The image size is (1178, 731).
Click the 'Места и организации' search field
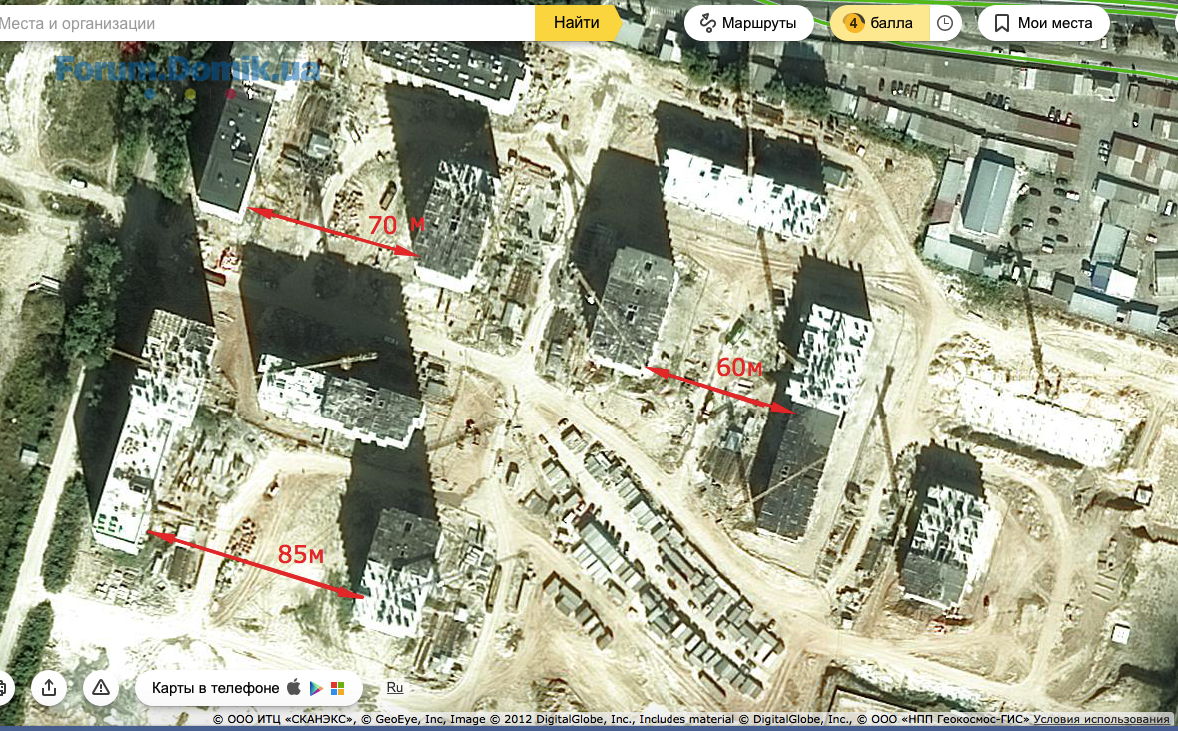point(267,23)
